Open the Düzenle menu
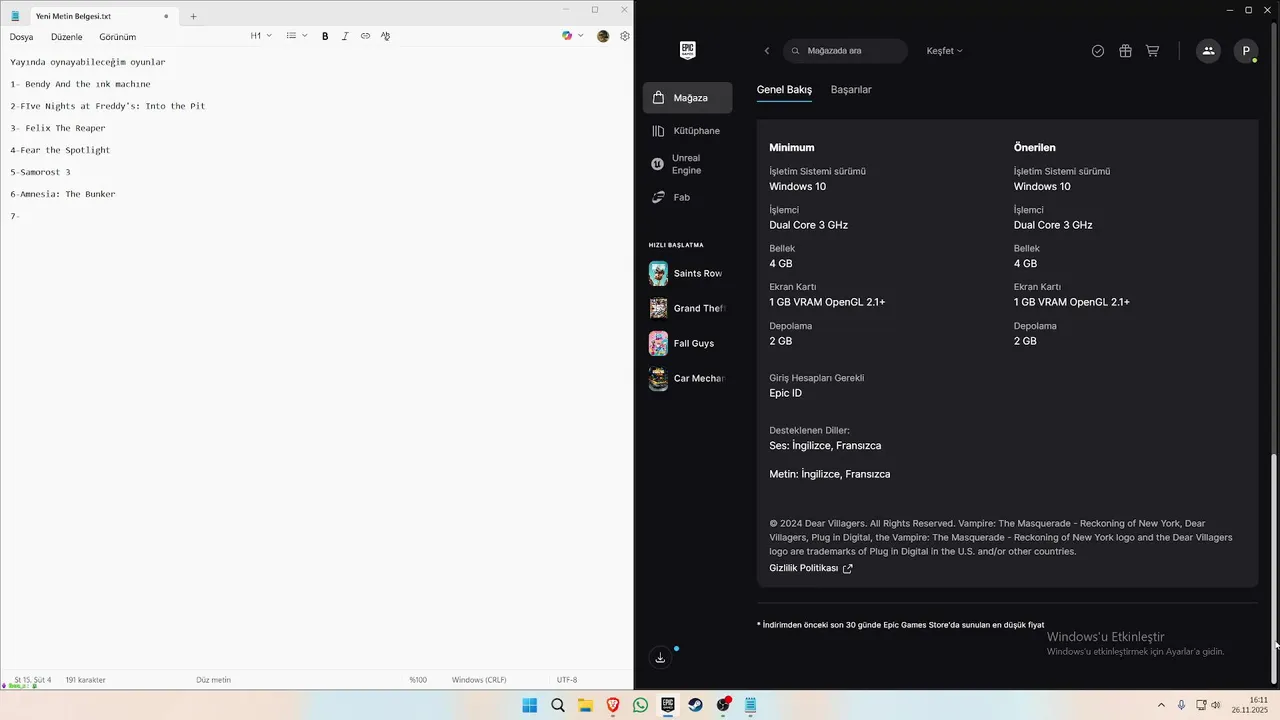The height and width of the screenshot is (720, 1280). click(x=66, y=37)
